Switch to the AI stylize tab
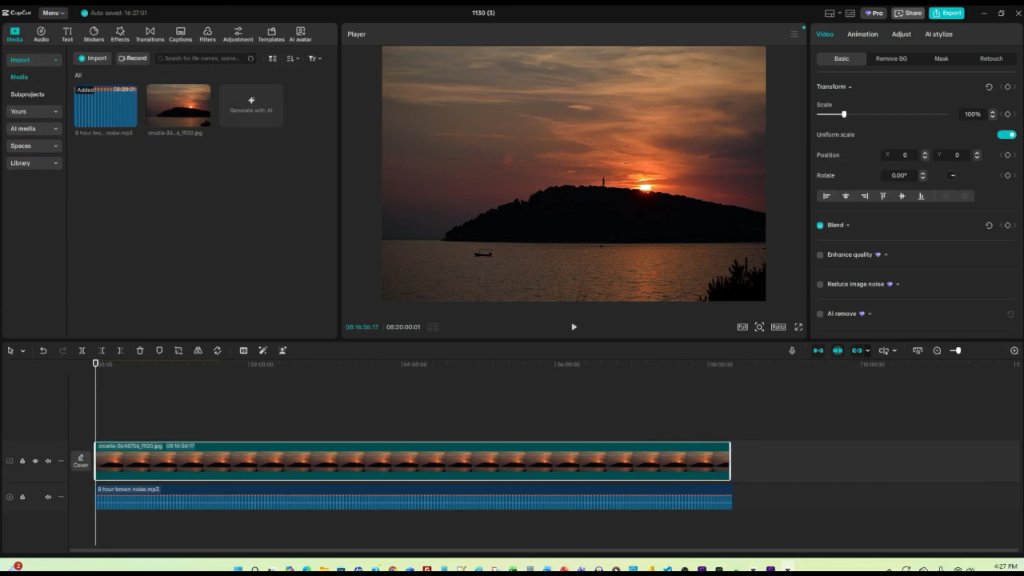Image resolution: width=1024 pixels, height=576 pixels. tap(938, 34)
